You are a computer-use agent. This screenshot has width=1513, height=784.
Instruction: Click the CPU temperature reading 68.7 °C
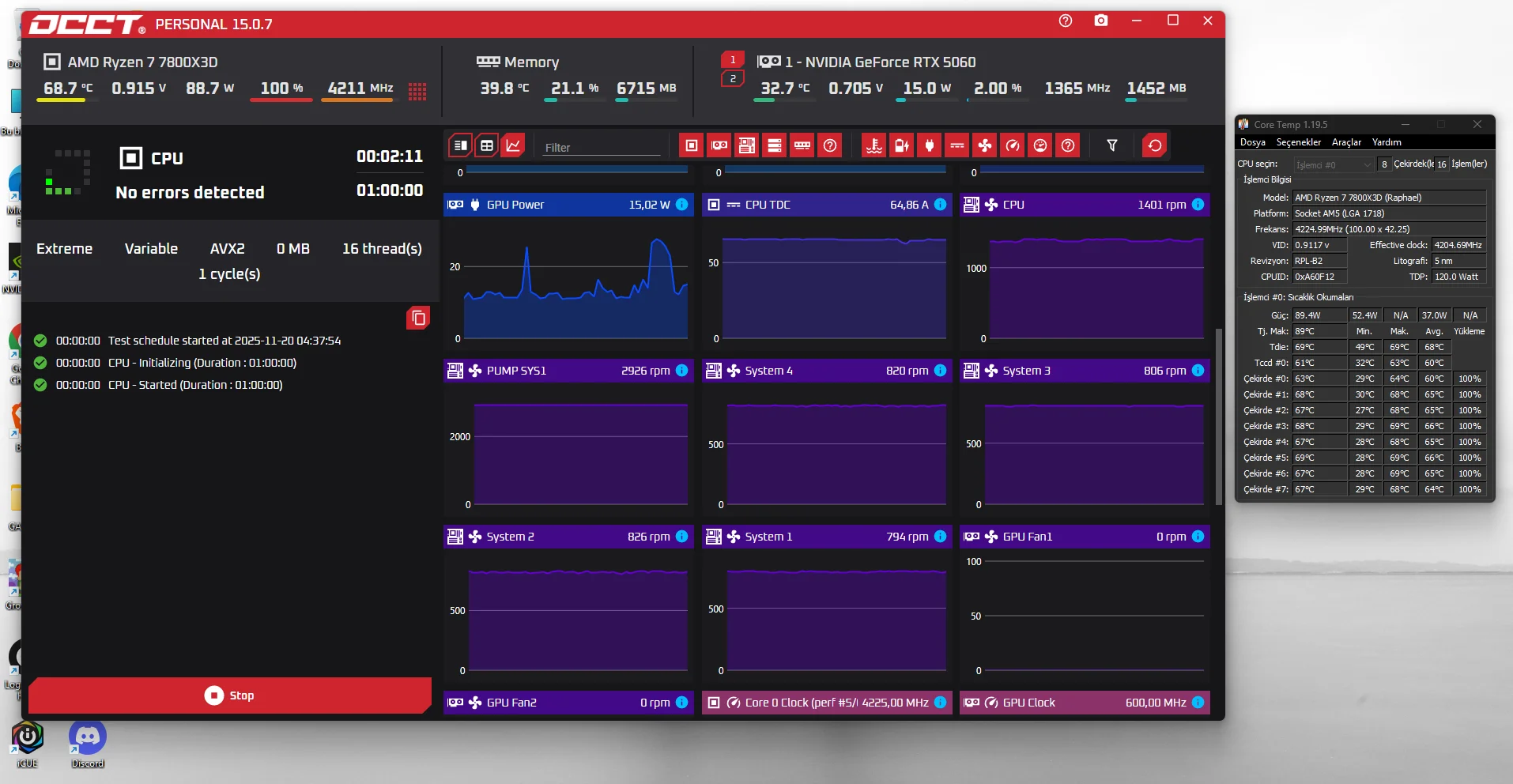coord(67,88)
